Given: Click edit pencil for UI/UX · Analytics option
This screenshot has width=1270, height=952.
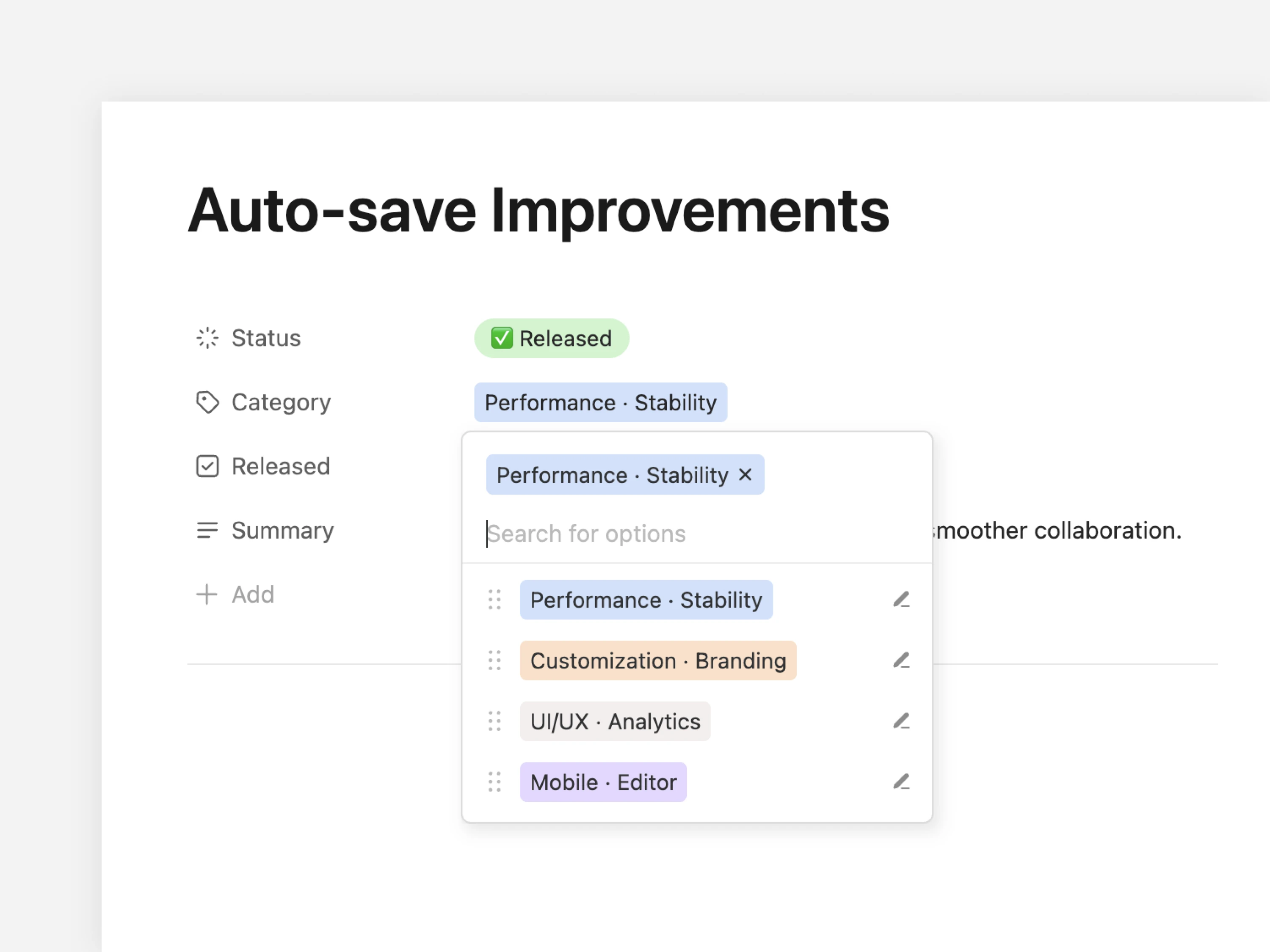Looking at the screenshot, I should [x=901, y=721].
